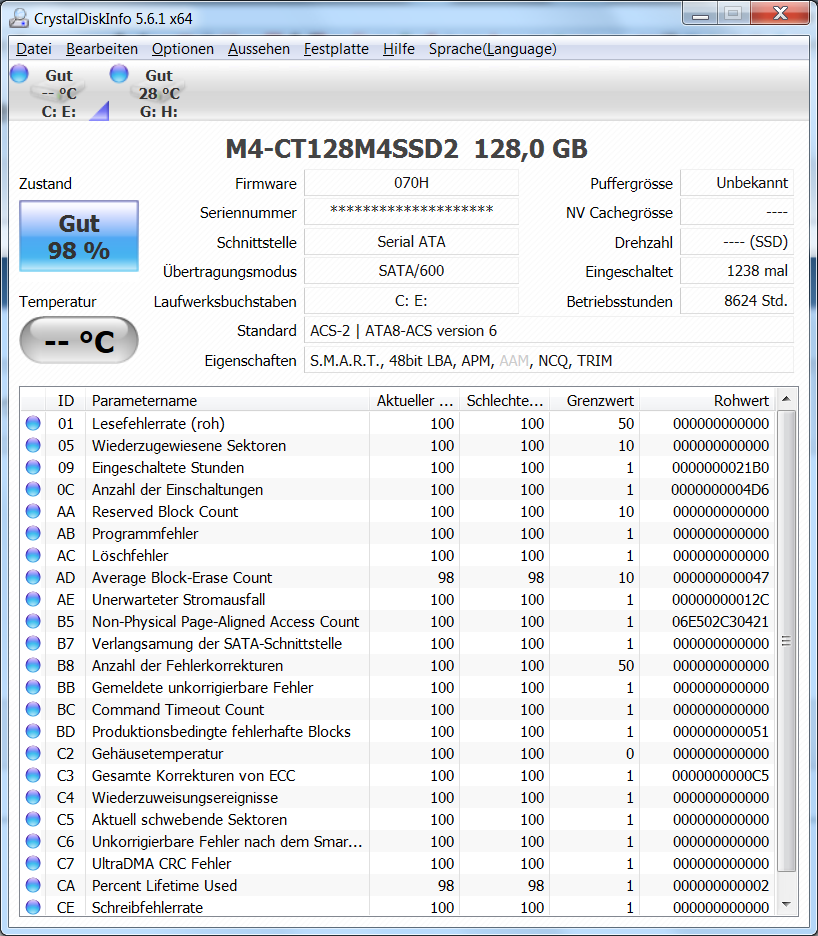The width and height of the screenshot is (818, 936).
Task: Click status icon for Produktionsbedingte fehlerhafte Blocks
Action: tap(33, 732)
